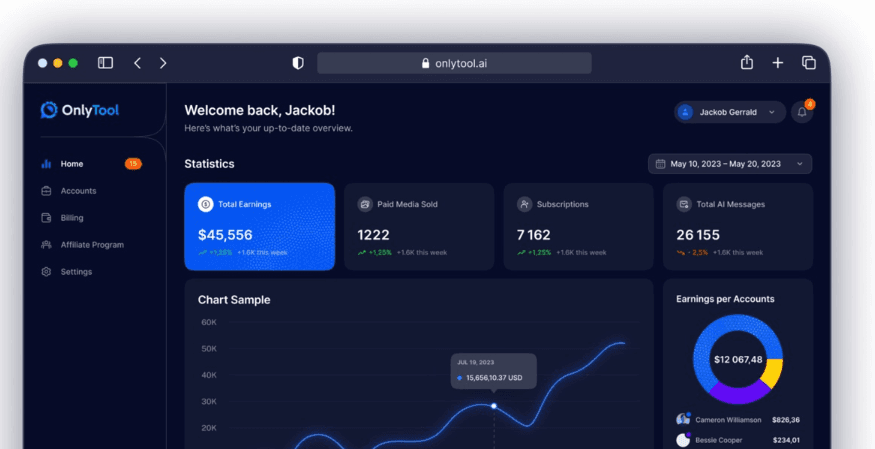Screen dimensions: 875x449
Task: Click the $234,01 earnings value
Action: point(786,440)
